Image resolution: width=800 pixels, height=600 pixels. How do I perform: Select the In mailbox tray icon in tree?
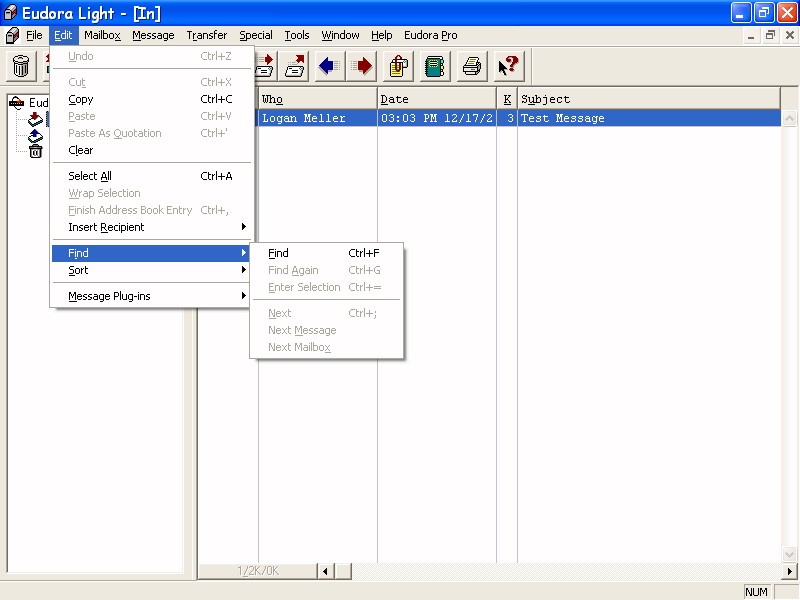pos(35,119)
